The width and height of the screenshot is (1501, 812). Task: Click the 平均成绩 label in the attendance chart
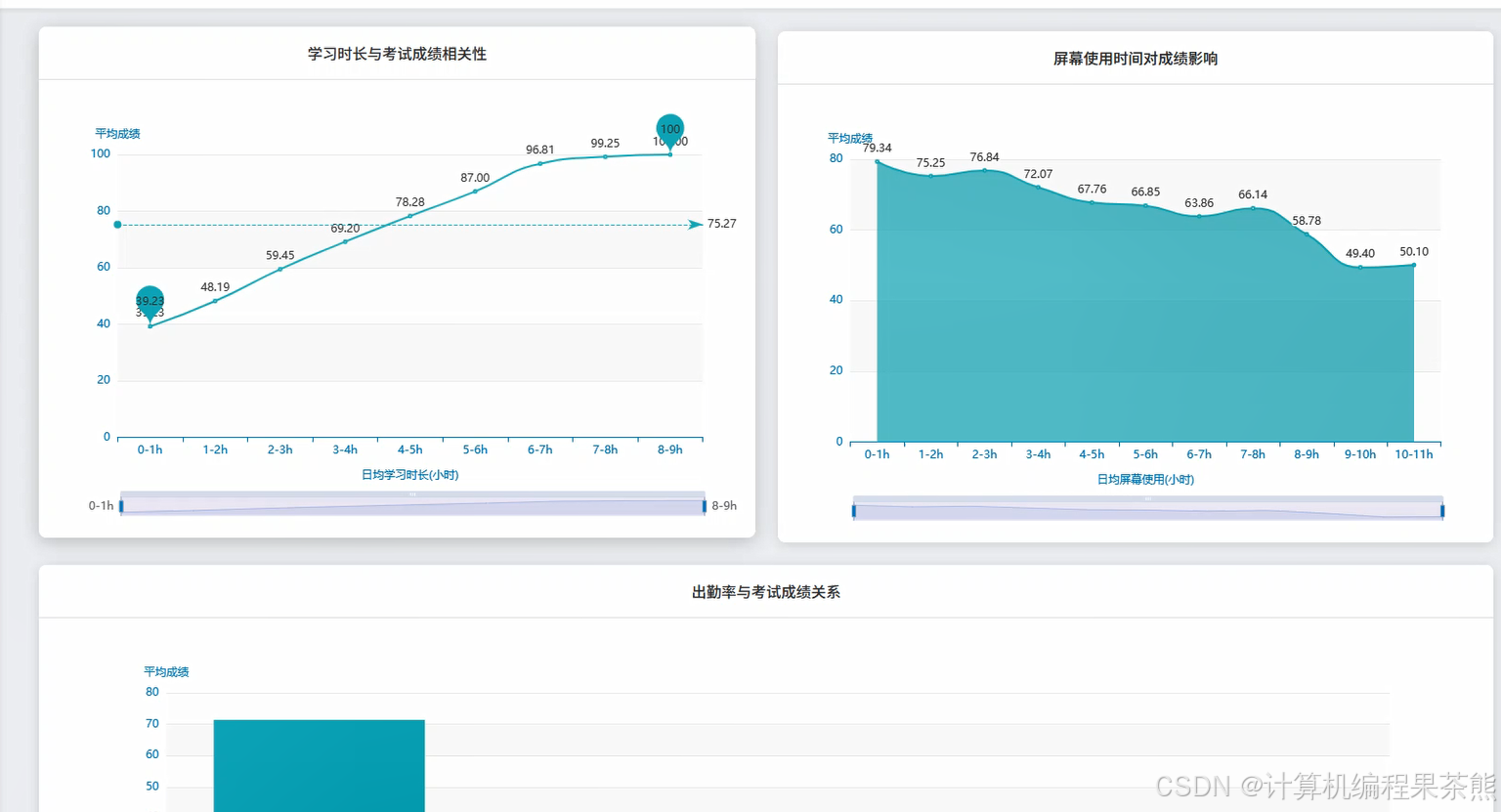pyautogui.click(x=166, y=672)
